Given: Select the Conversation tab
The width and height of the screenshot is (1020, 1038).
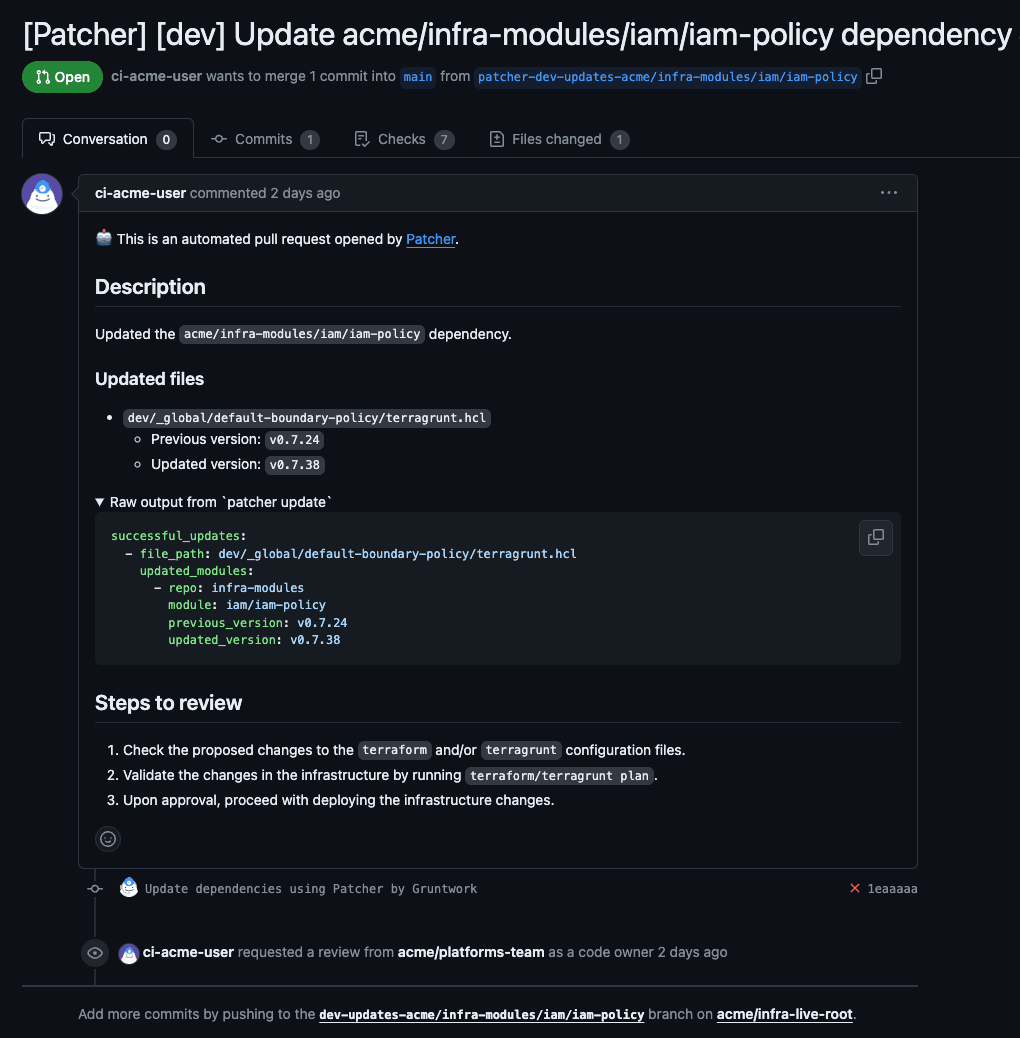Looking at the screenshot, I should [105, 139].
